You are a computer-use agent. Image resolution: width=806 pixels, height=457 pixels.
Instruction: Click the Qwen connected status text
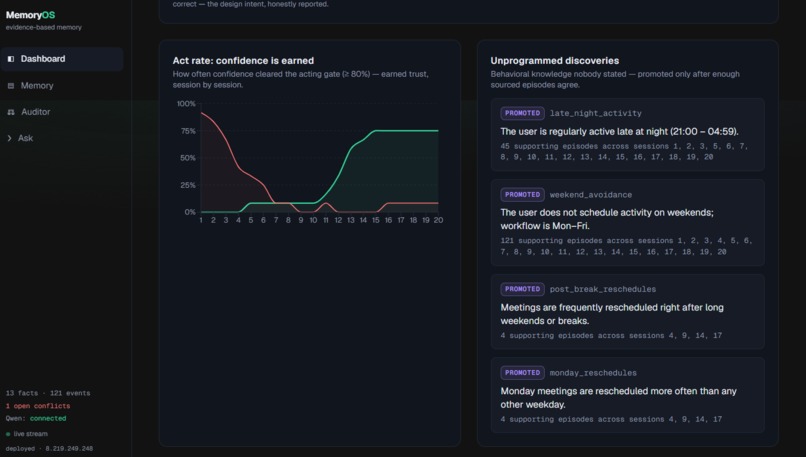(36, 418)
